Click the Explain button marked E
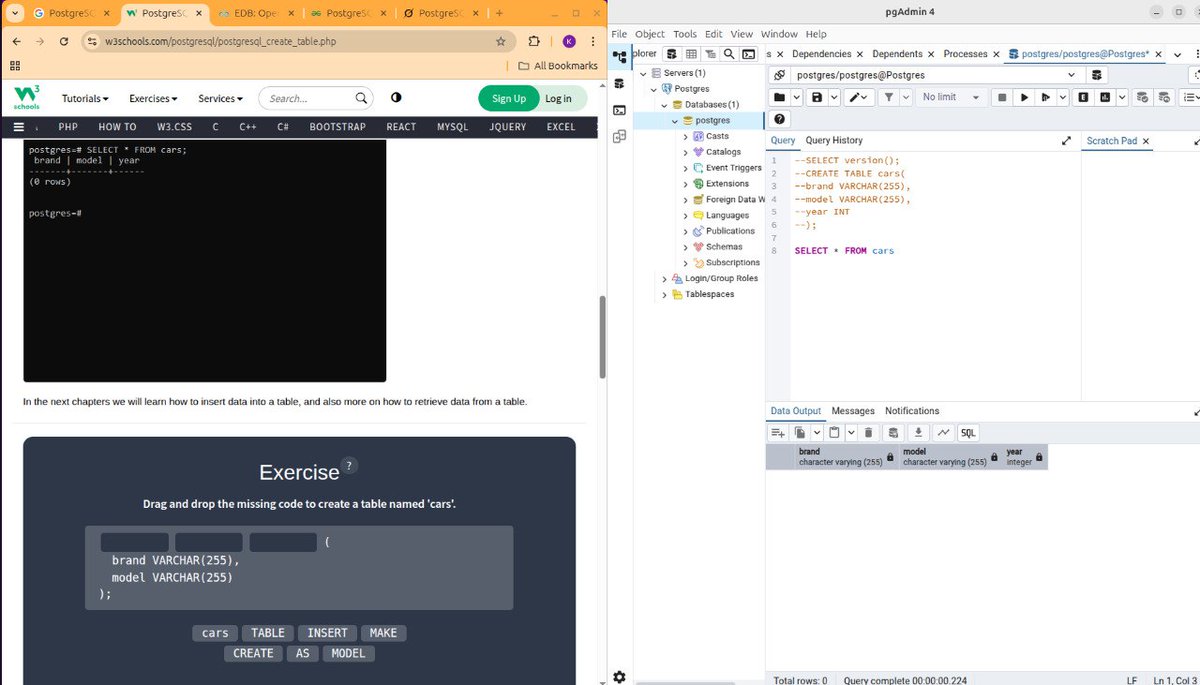This screenshot has width=1200, height=685. (1083, 97)
